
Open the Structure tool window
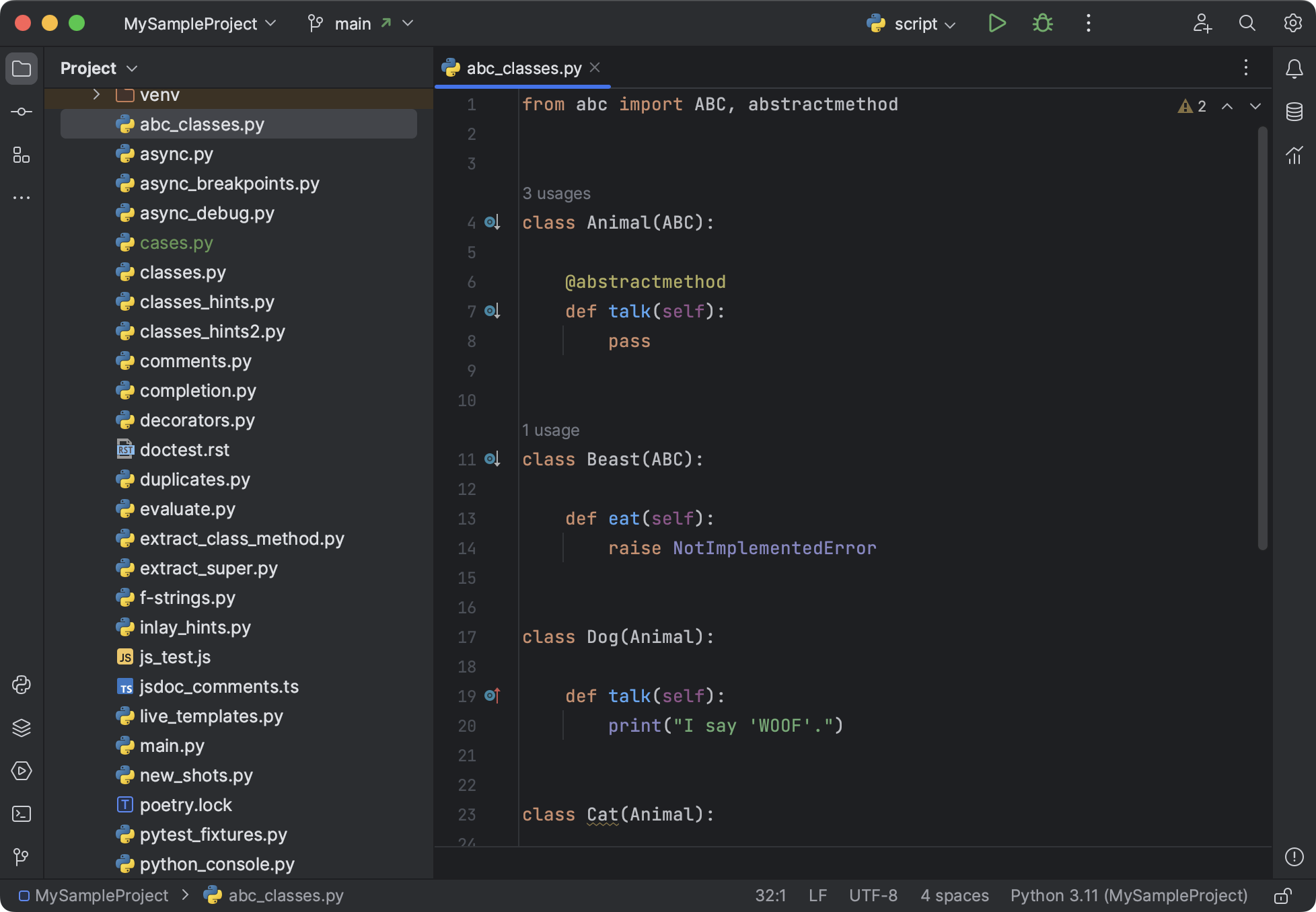tap(21, 155)
